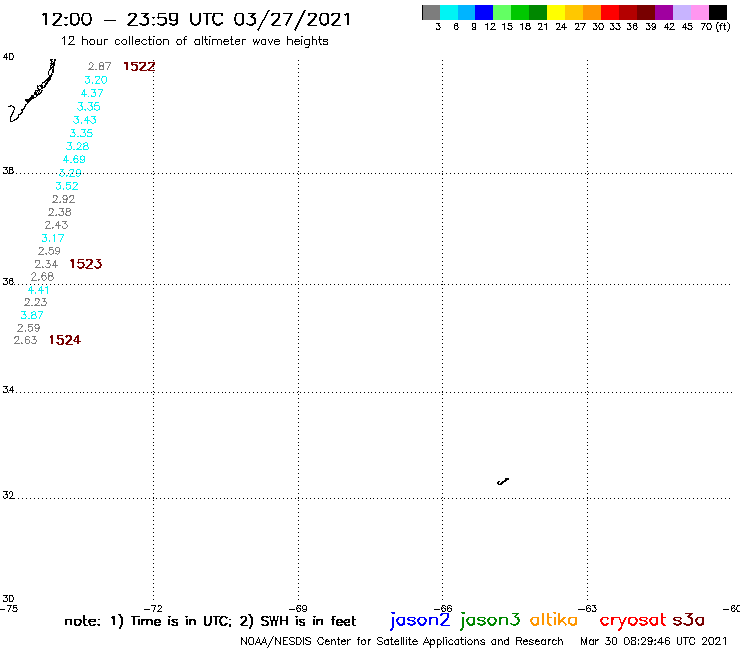This screenshot has height=650, width=740.
Task: Click the 4.37 wave height value
Action: pos(92,93)
